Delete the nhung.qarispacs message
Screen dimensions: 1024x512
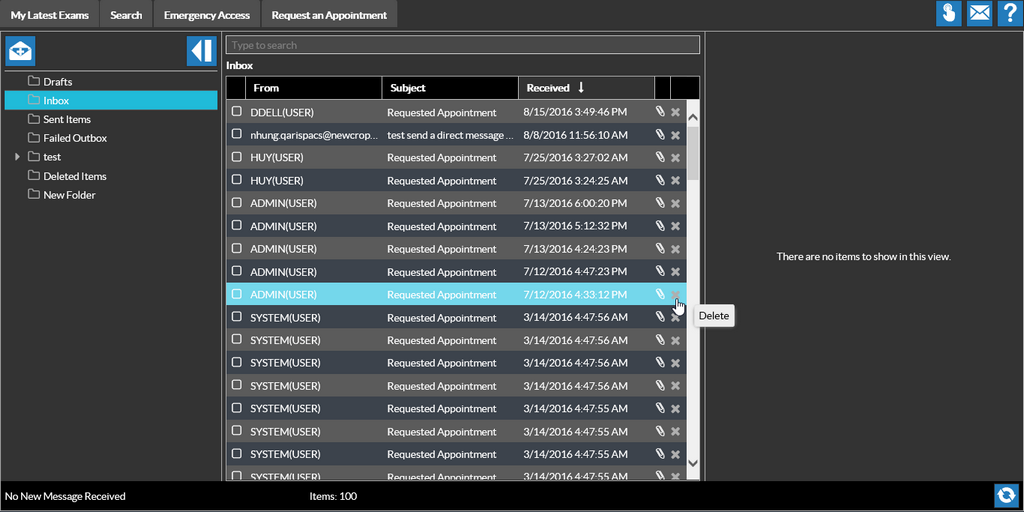pos(675,135)
